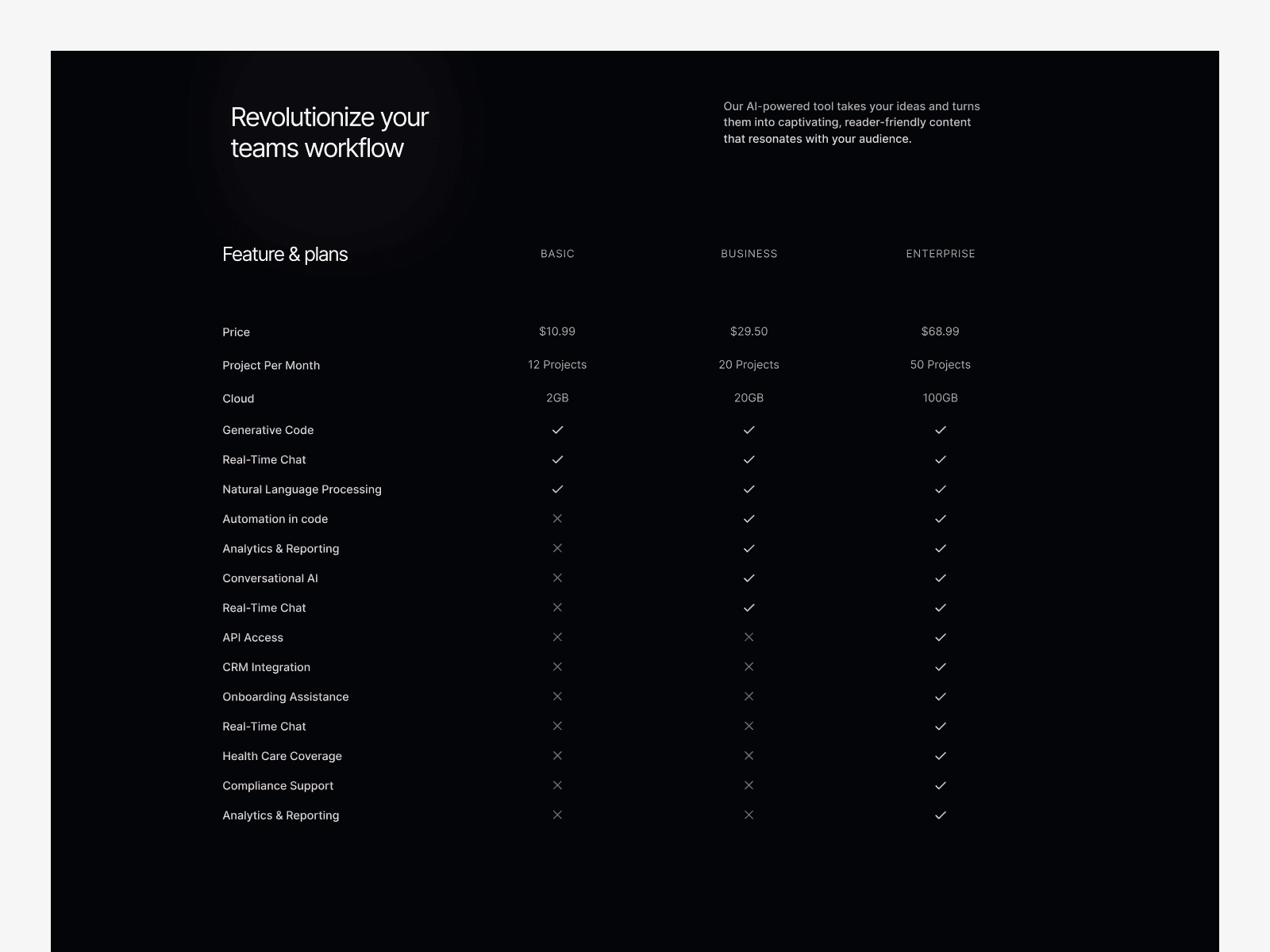Click the 20GB cloud storage value
The height and width of the screenshot is (952, 1270).
click(749, 398)
